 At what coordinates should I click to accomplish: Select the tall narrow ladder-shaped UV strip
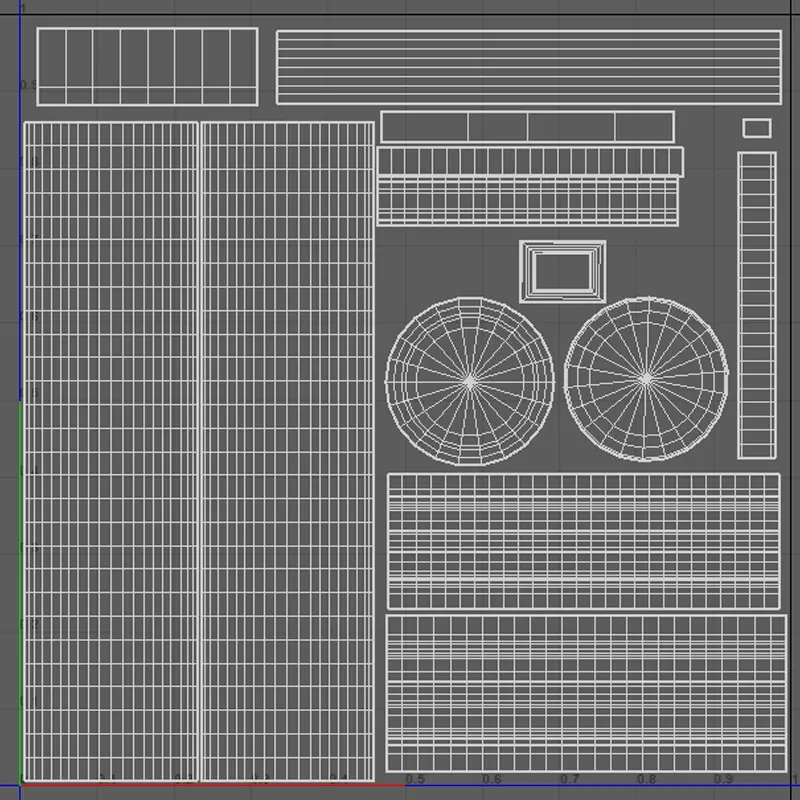coord(757,305)
